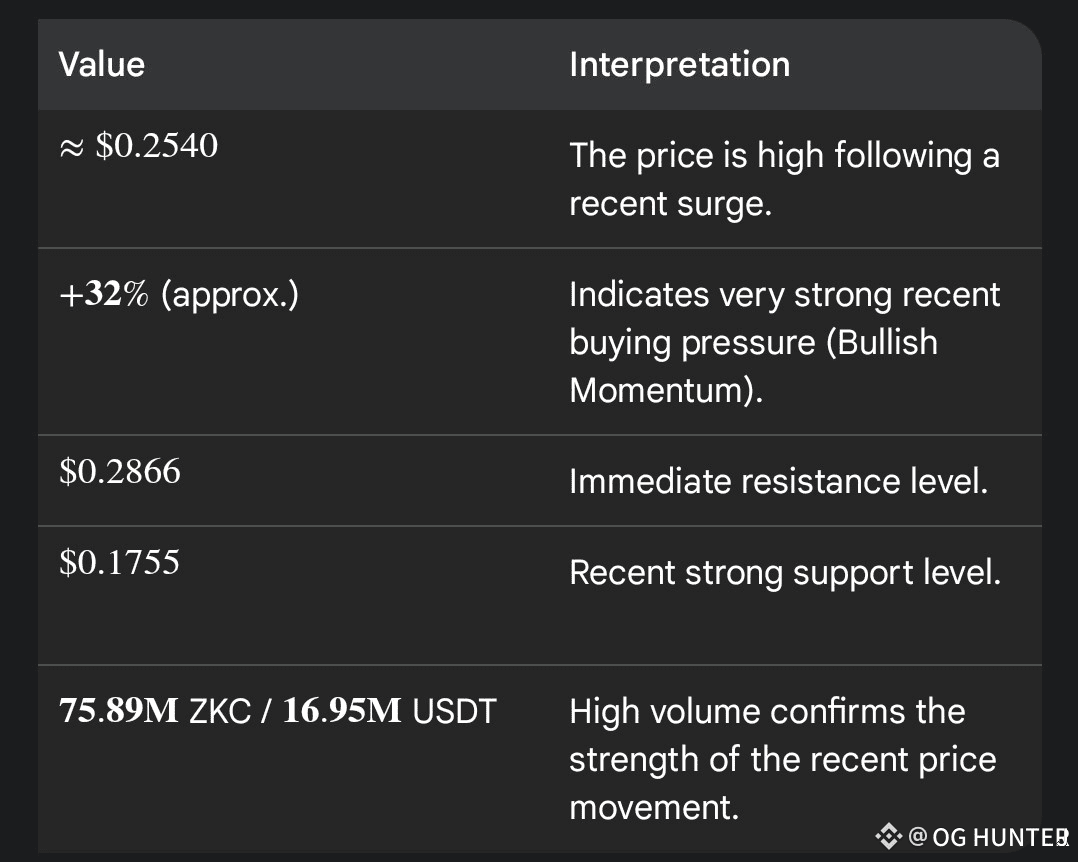Select the Interpretation column header
The width and height of the screenshot is (1078, 862).
tap(679, 65)
